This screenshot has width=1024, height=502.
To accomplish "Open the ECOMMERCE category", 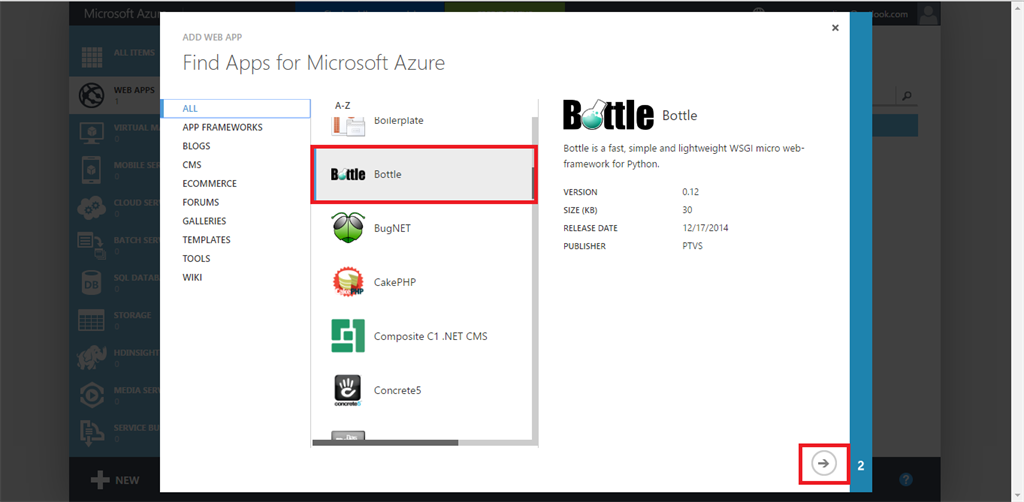I will point(210,184).
